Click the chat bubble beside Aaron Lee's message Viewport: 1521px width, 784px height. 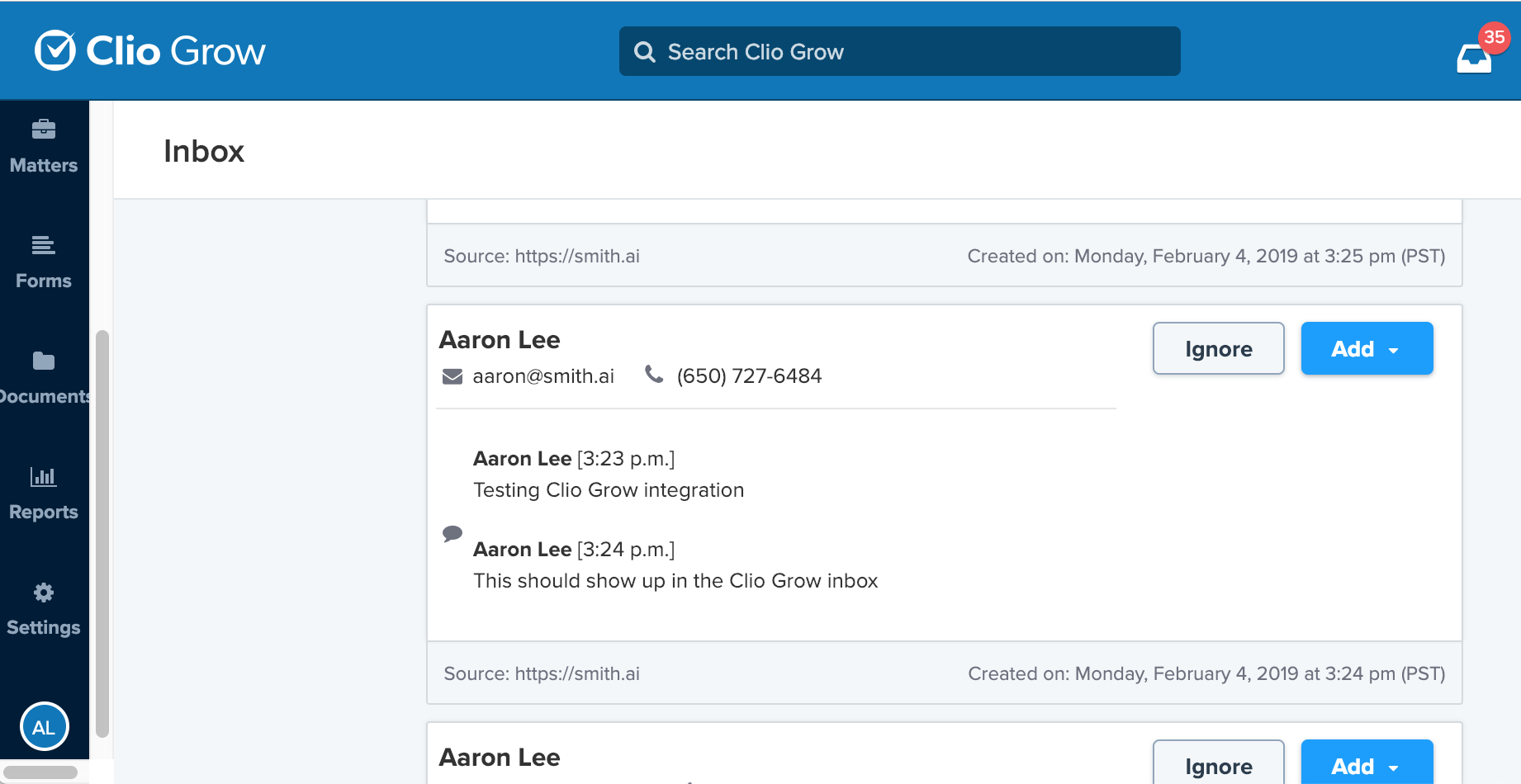click(452, 533)
